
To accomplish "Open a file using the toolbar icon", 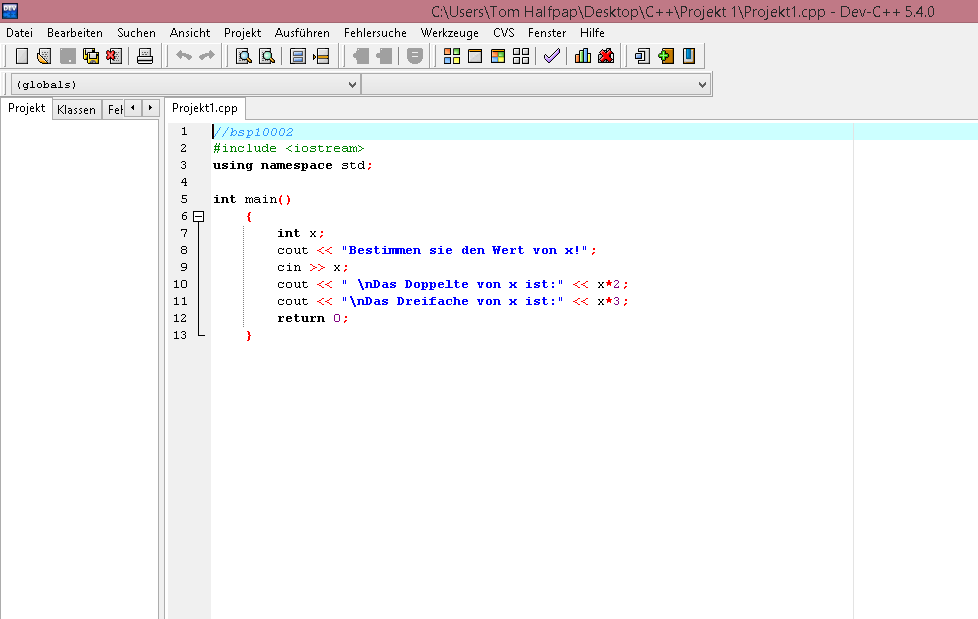I will pos(44,56).
